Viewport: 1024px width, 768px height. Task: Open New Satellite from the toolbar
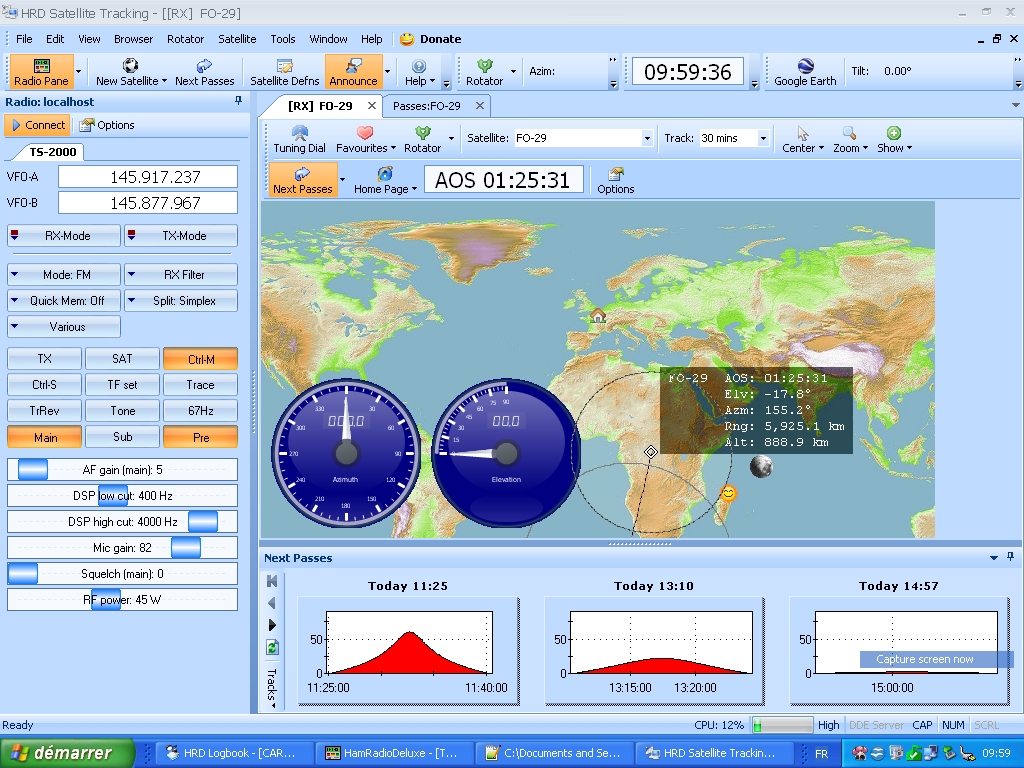click(x=131, y=72)
